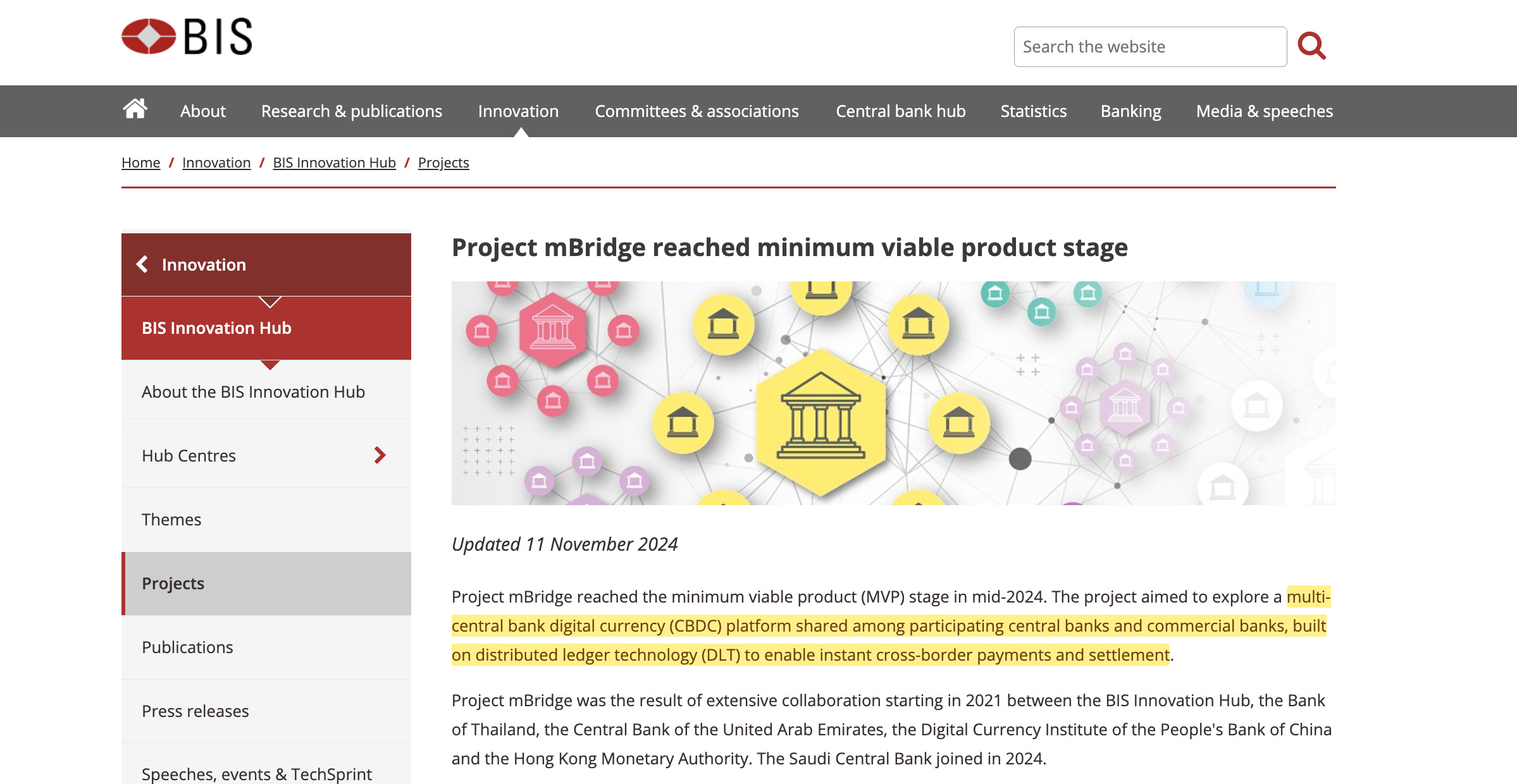
Task: Open Research & publications menu
Action: pyautogui.click(x=351, y=111)
